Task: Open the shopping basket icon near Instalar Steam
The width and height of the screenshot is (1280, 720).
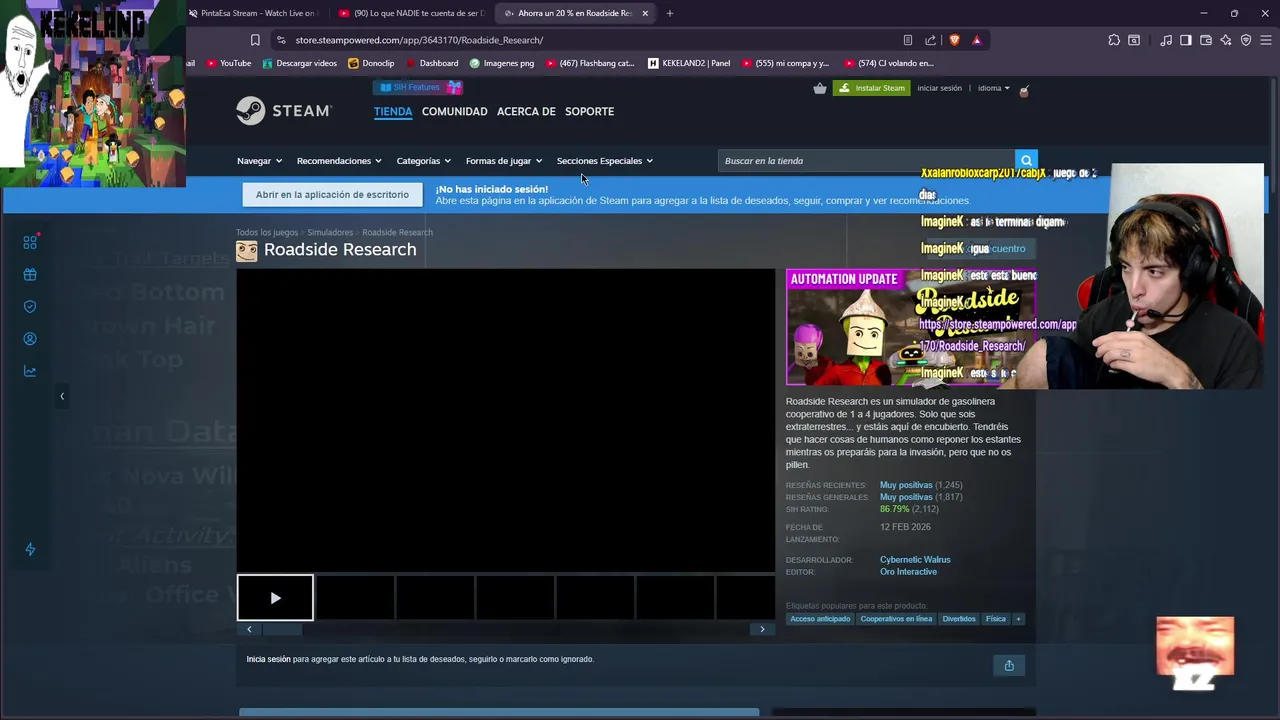Action: click(x=820, y=88)
